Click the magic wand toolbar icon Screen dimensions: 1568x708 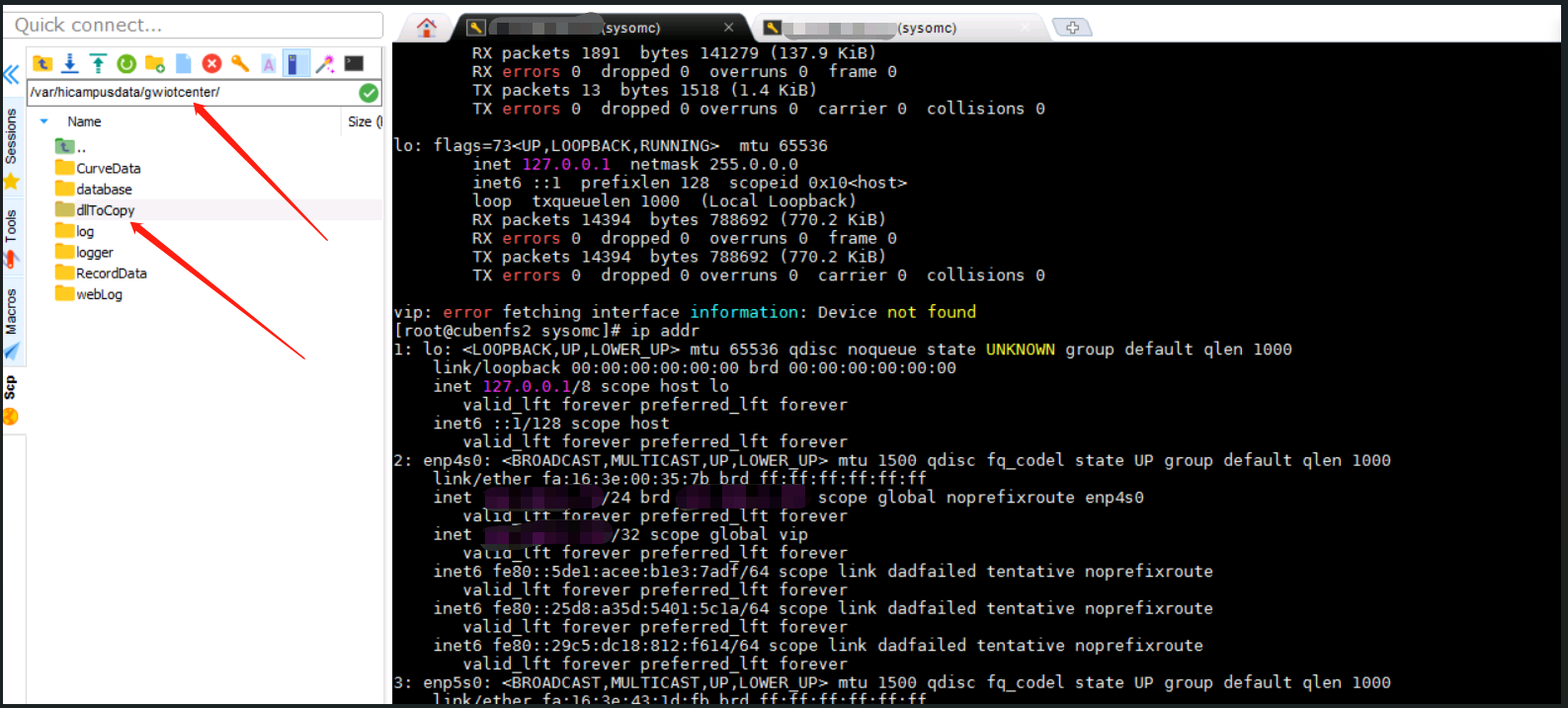[x=325, y=64]
